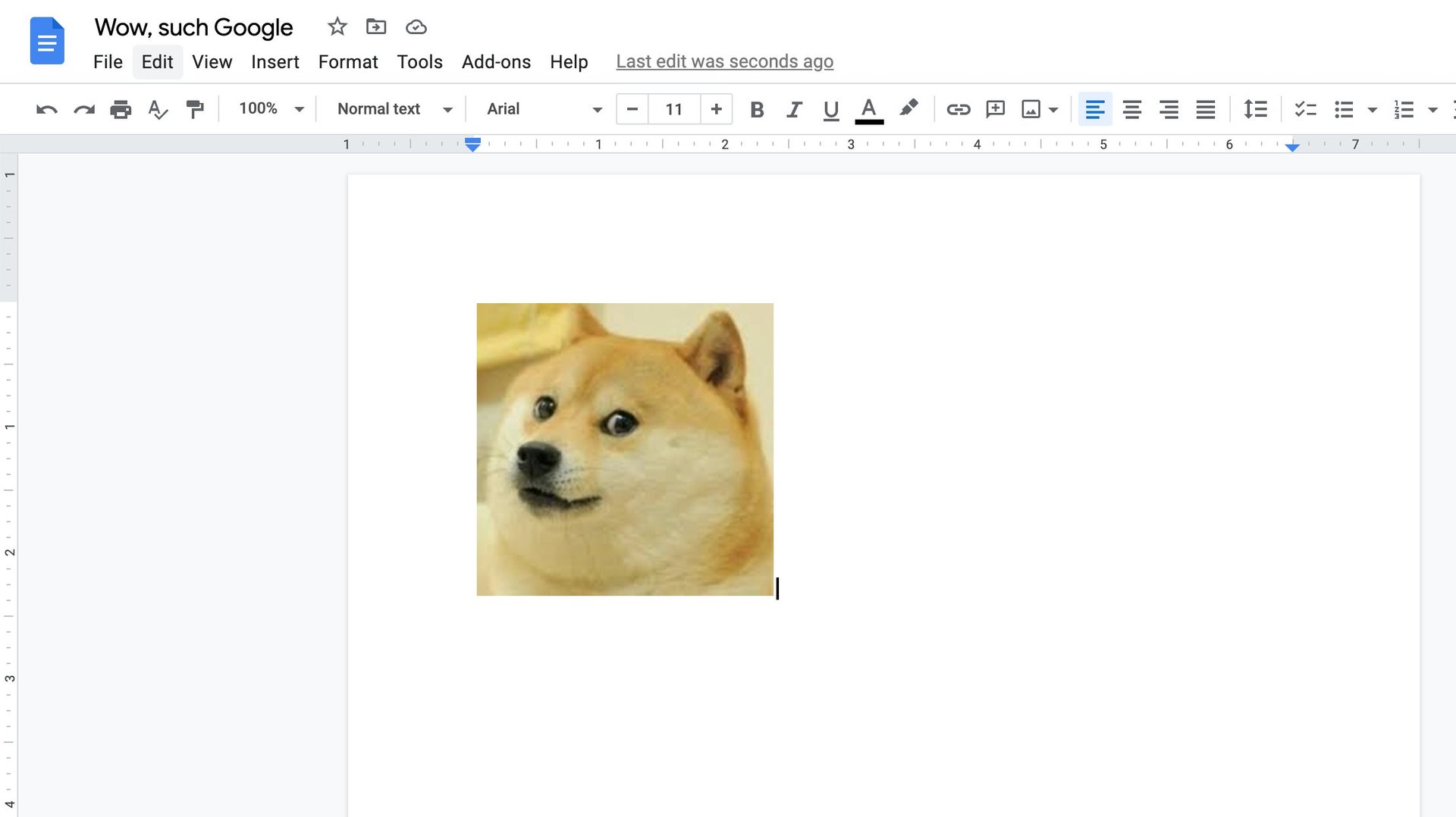Set justified text alignment
The width and height of the screenshot is (1456, 817).
point(1206,109)
